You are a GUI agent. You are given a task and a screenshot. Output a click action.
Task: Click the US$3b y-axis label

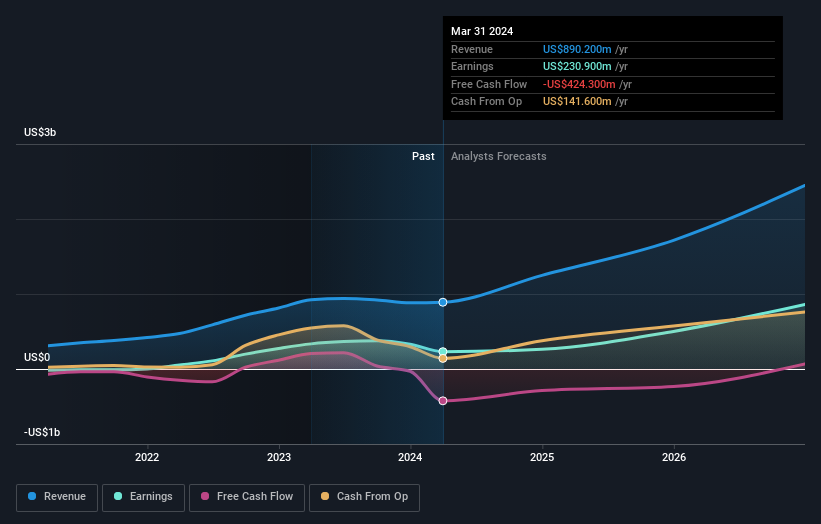click(40, 132)
